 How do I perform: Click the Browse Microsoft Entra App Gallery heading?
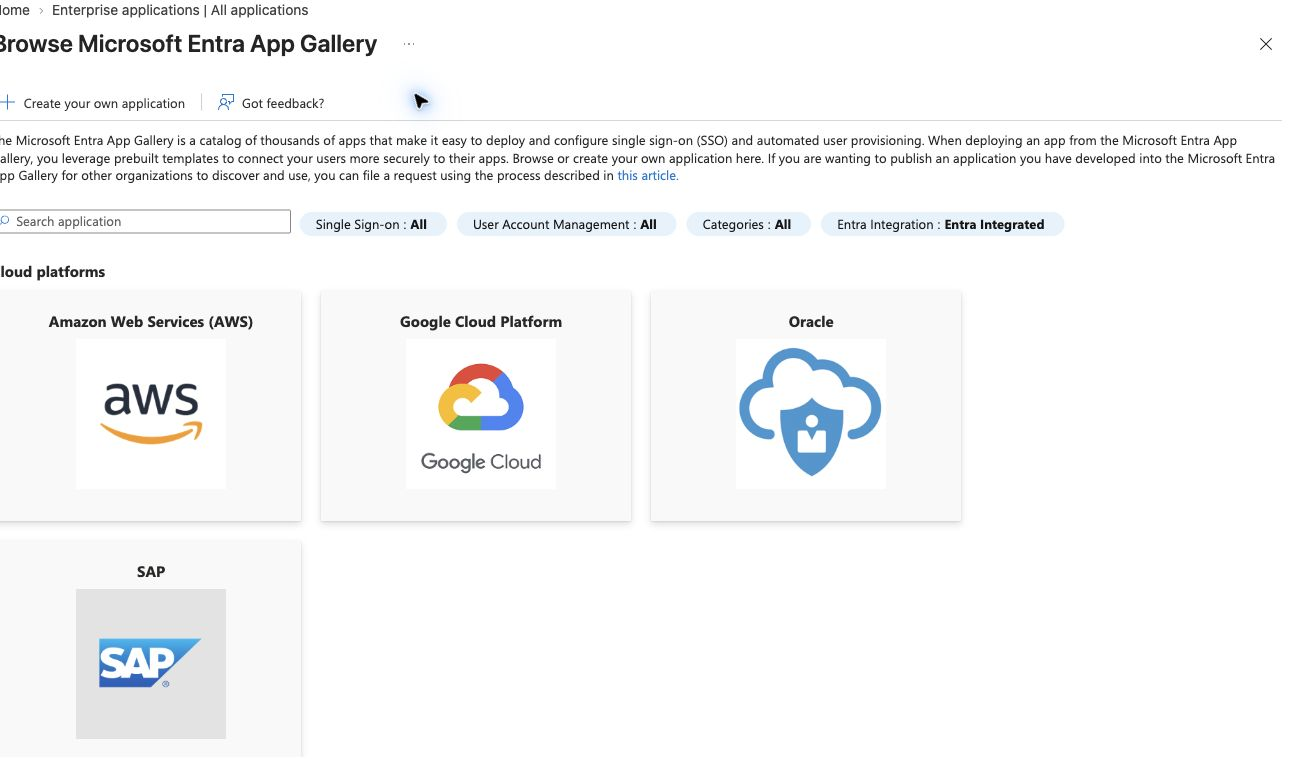(188, 44)
